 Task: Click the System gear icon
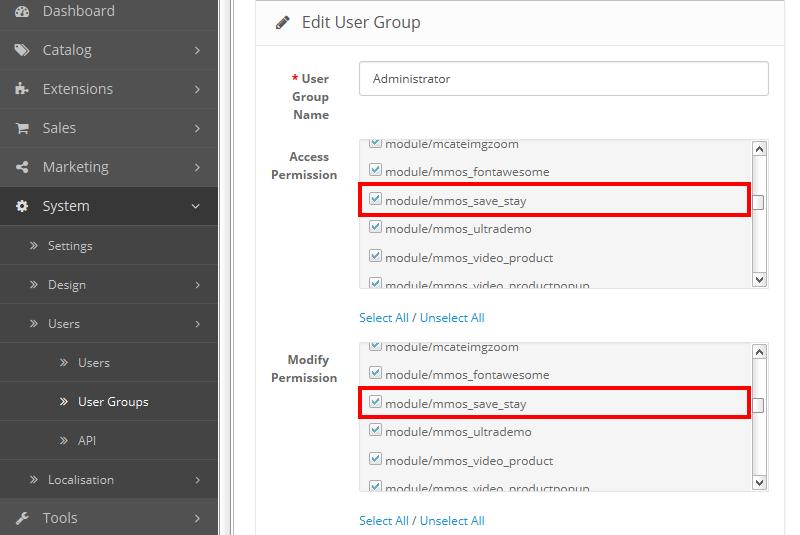(22, 206)
